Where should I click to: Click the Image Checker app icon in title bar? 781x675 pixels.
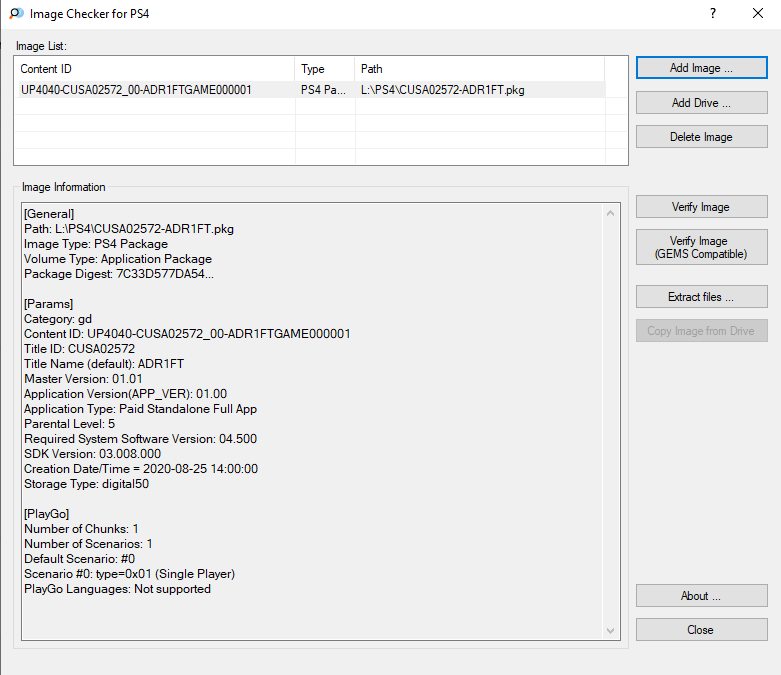tap(17, 14)
